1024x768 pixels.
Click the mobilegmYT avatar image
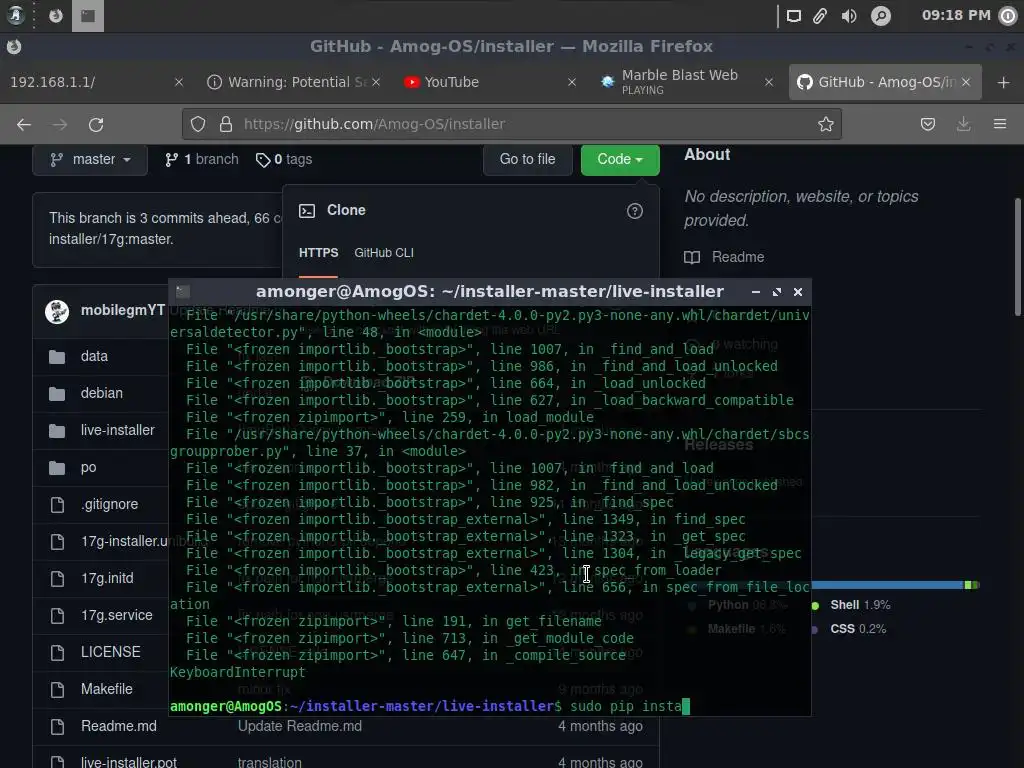pyautogui.click(x=57, y=312)
